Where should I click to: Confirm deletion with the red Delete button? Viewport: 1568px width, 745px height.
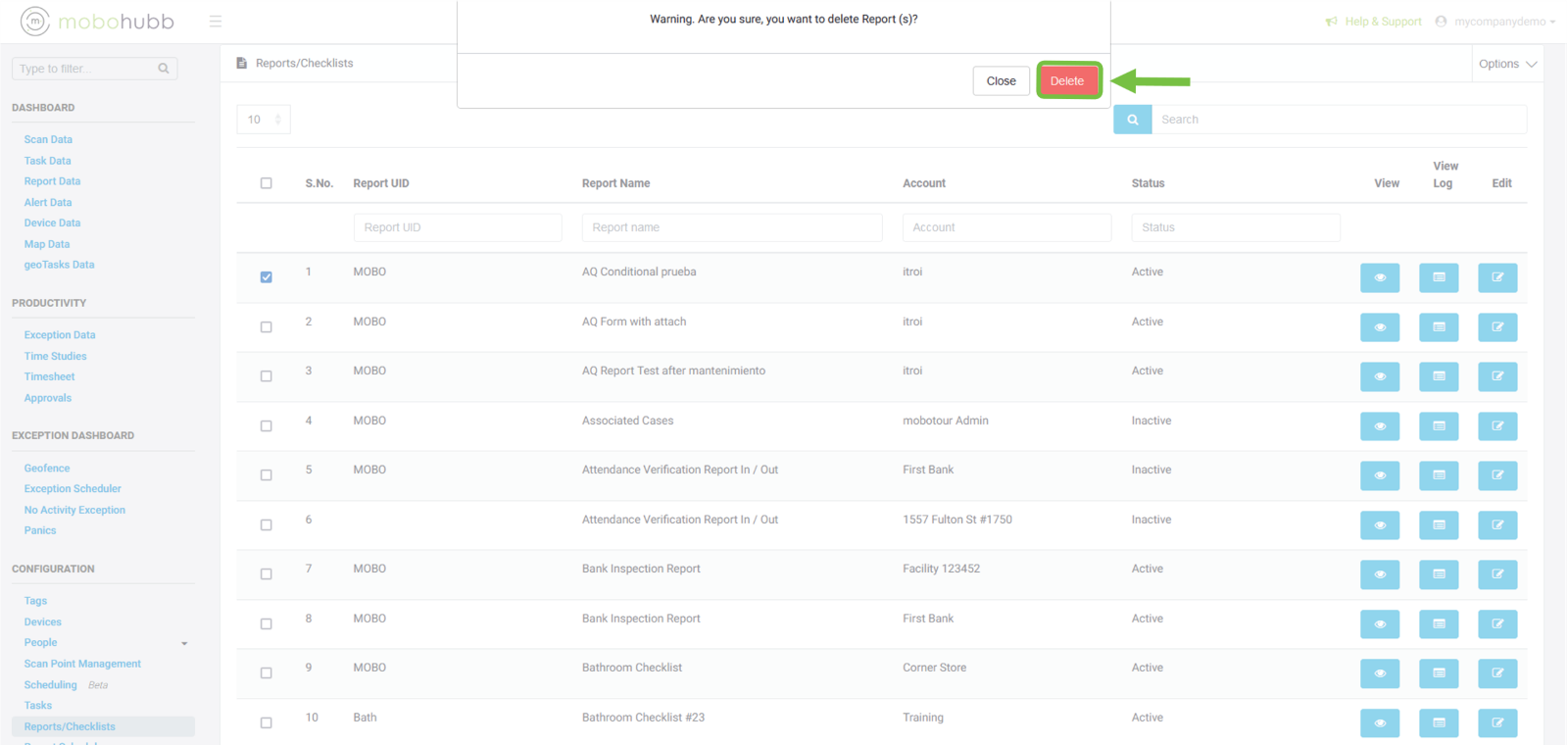coord(1067,81)
